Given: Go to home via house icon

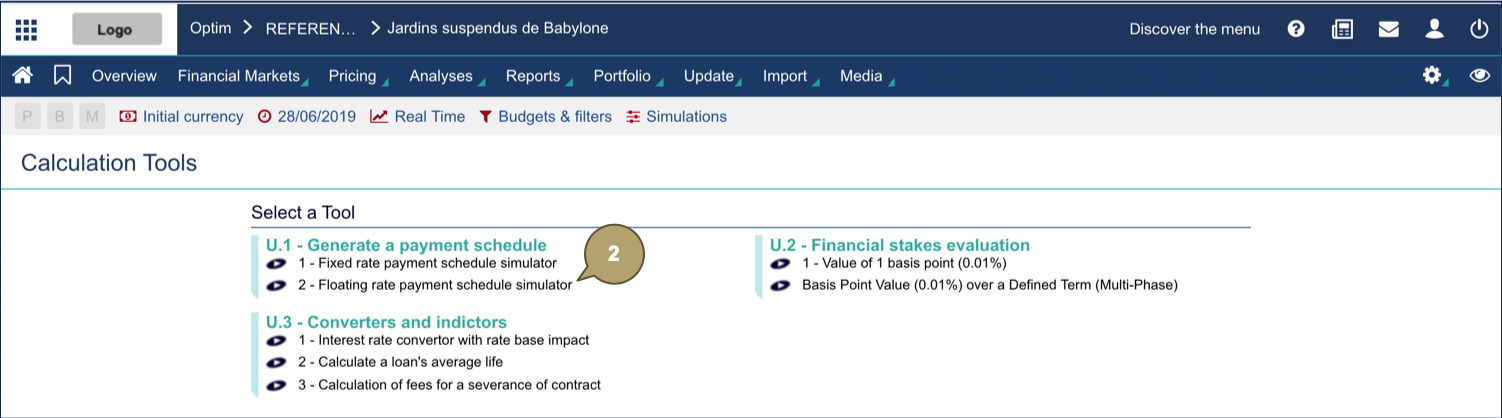Looking at the screenshot, I should point(23,75).
